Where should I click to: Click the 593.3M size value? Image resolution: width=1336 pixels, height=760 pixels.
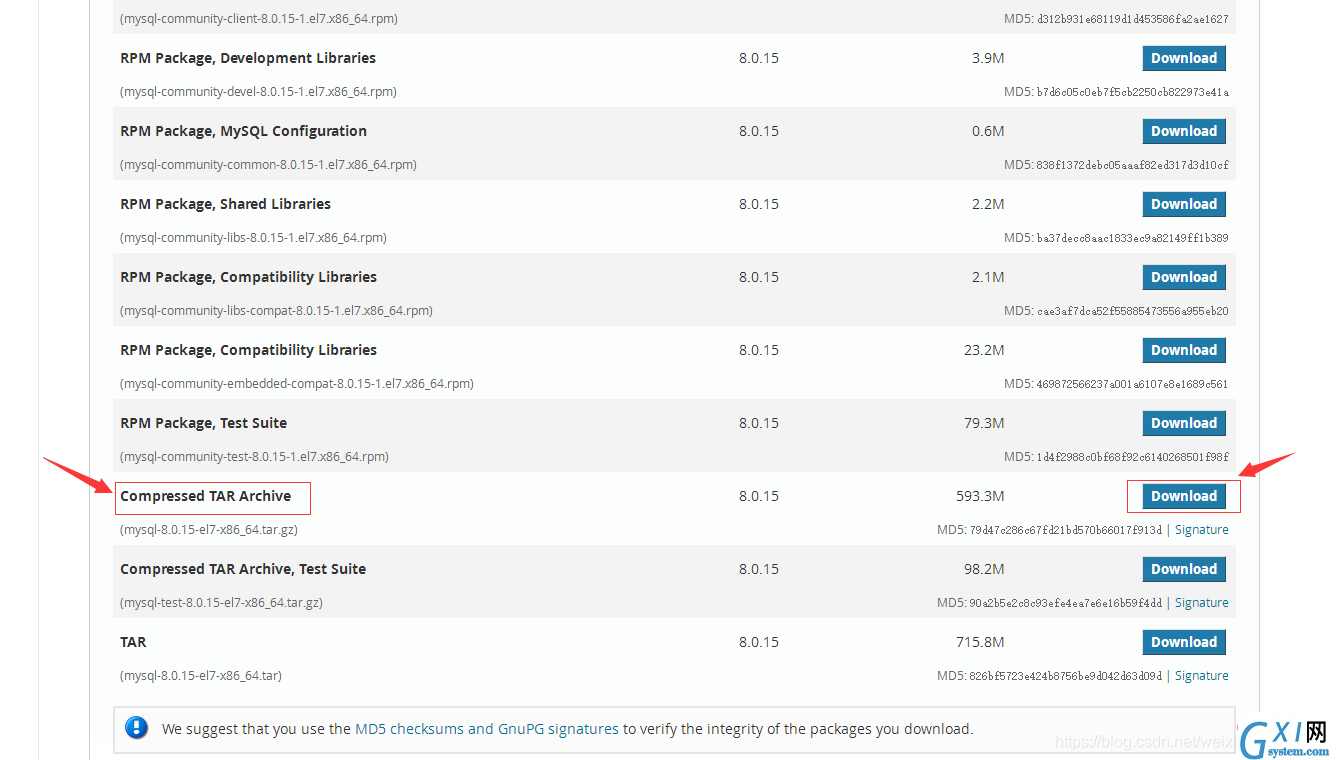(x=980, y=496)
